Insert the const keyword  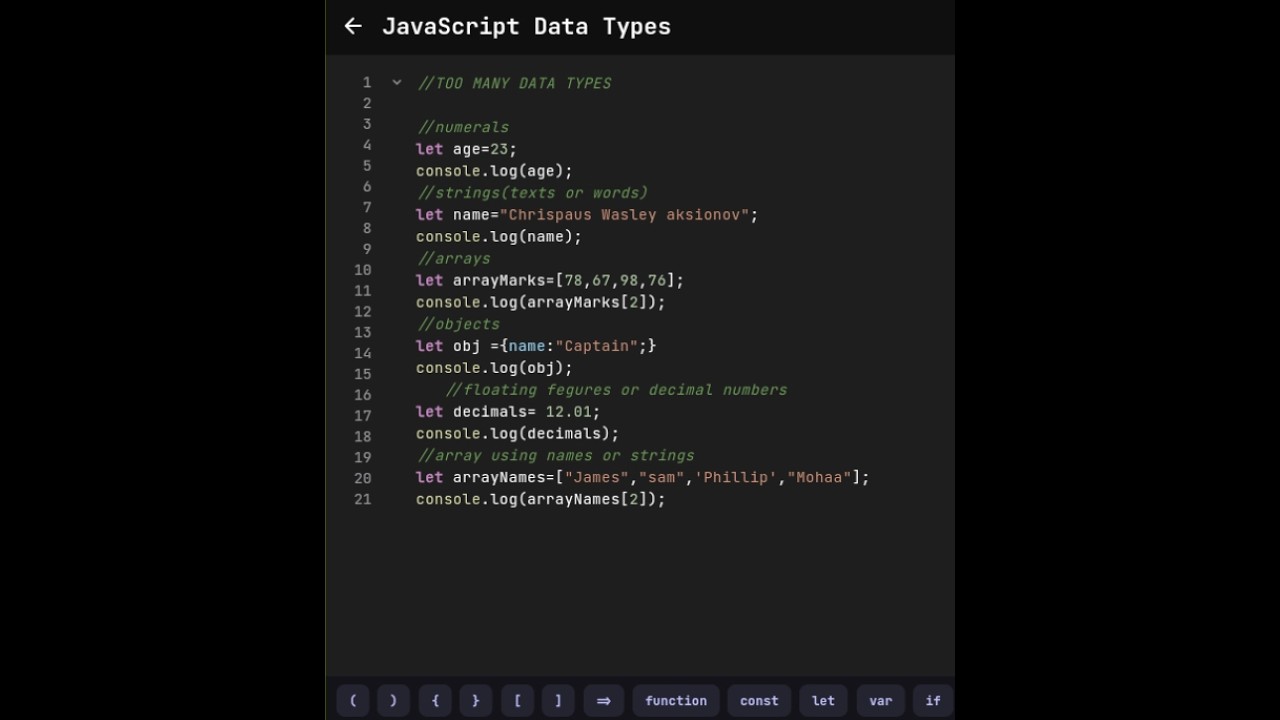tap(759, 701)
